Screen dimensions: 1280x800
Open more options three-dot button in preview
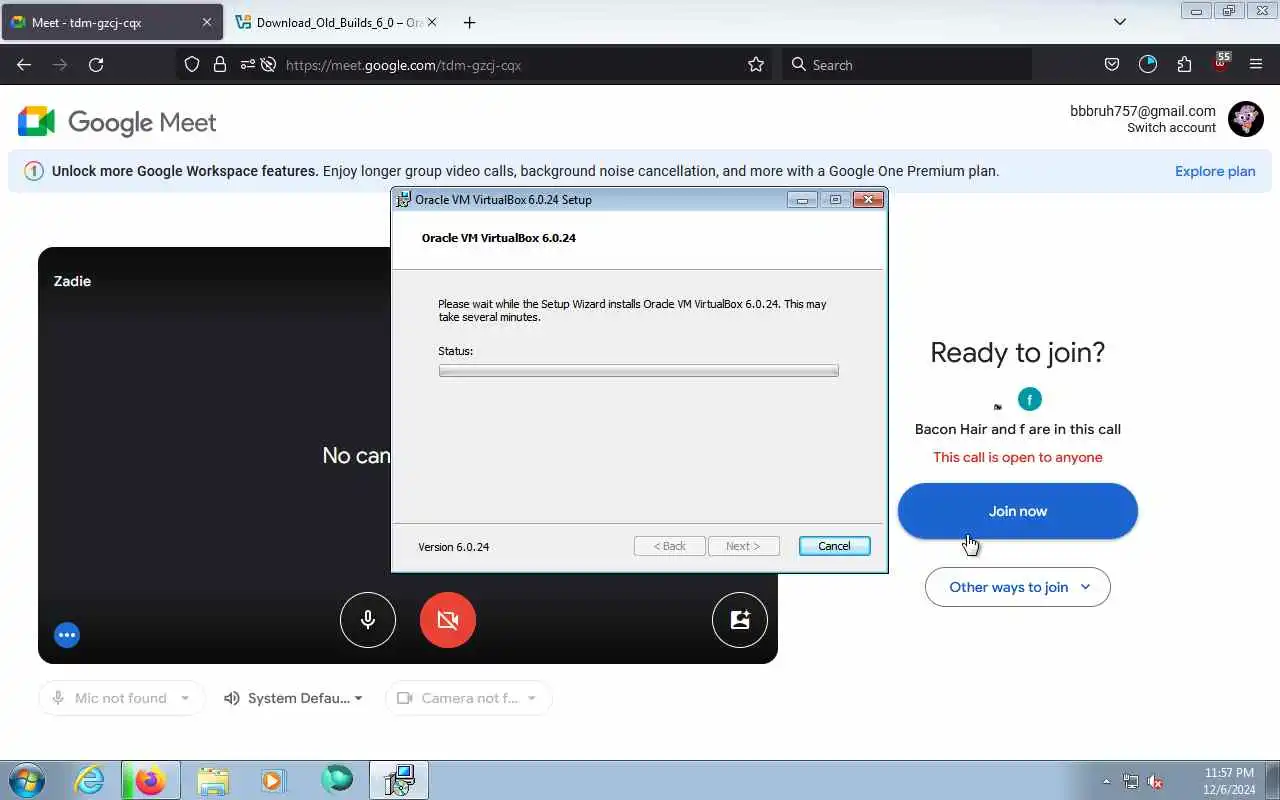tap(67, 635)
